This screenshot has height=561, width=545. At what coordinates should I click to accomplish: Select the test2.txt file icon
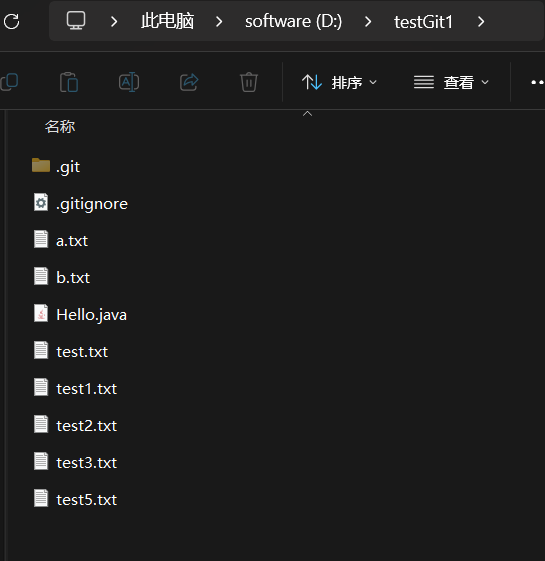click(41, 424)
